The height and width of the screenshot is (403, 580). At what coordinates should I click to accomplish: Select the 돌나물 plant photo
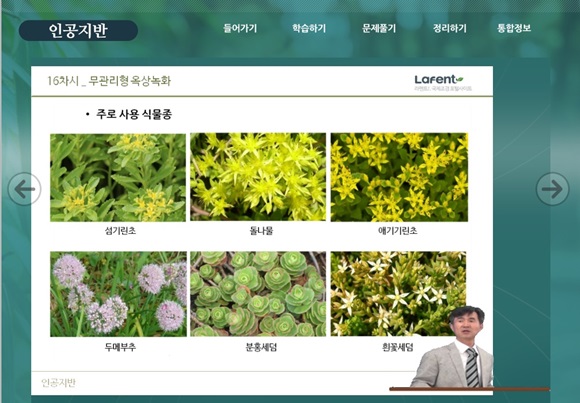pyautogui.click(x=258, y=177)
